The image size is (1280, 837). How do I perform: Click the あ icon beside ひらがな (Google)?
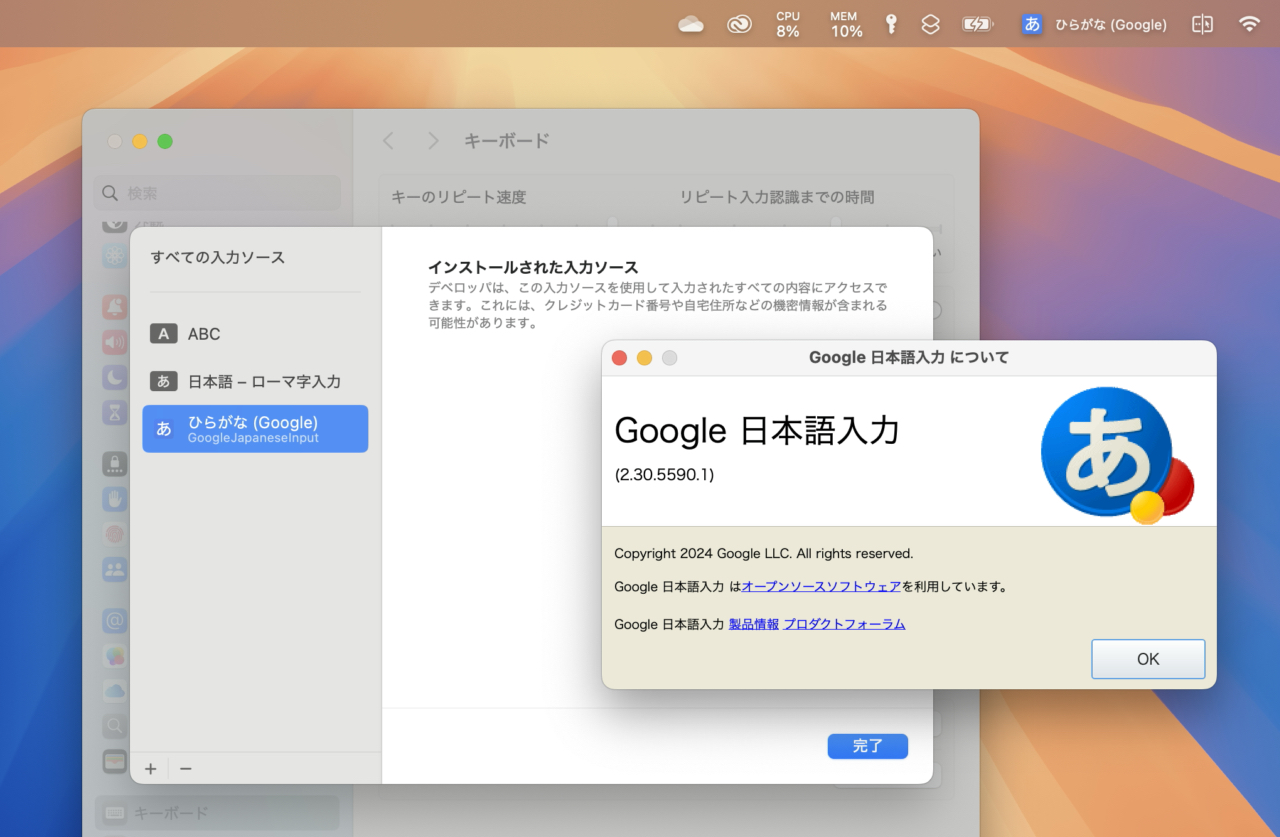click(163, 429)
